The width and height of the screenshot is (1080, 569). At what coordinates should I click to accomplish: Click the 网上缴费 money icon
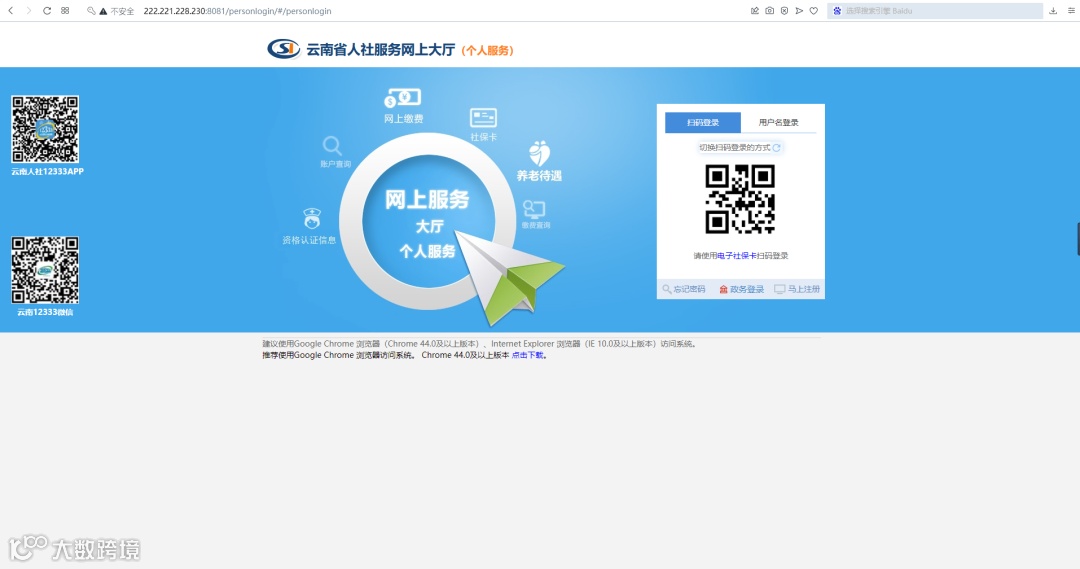[x=403, y=98]
